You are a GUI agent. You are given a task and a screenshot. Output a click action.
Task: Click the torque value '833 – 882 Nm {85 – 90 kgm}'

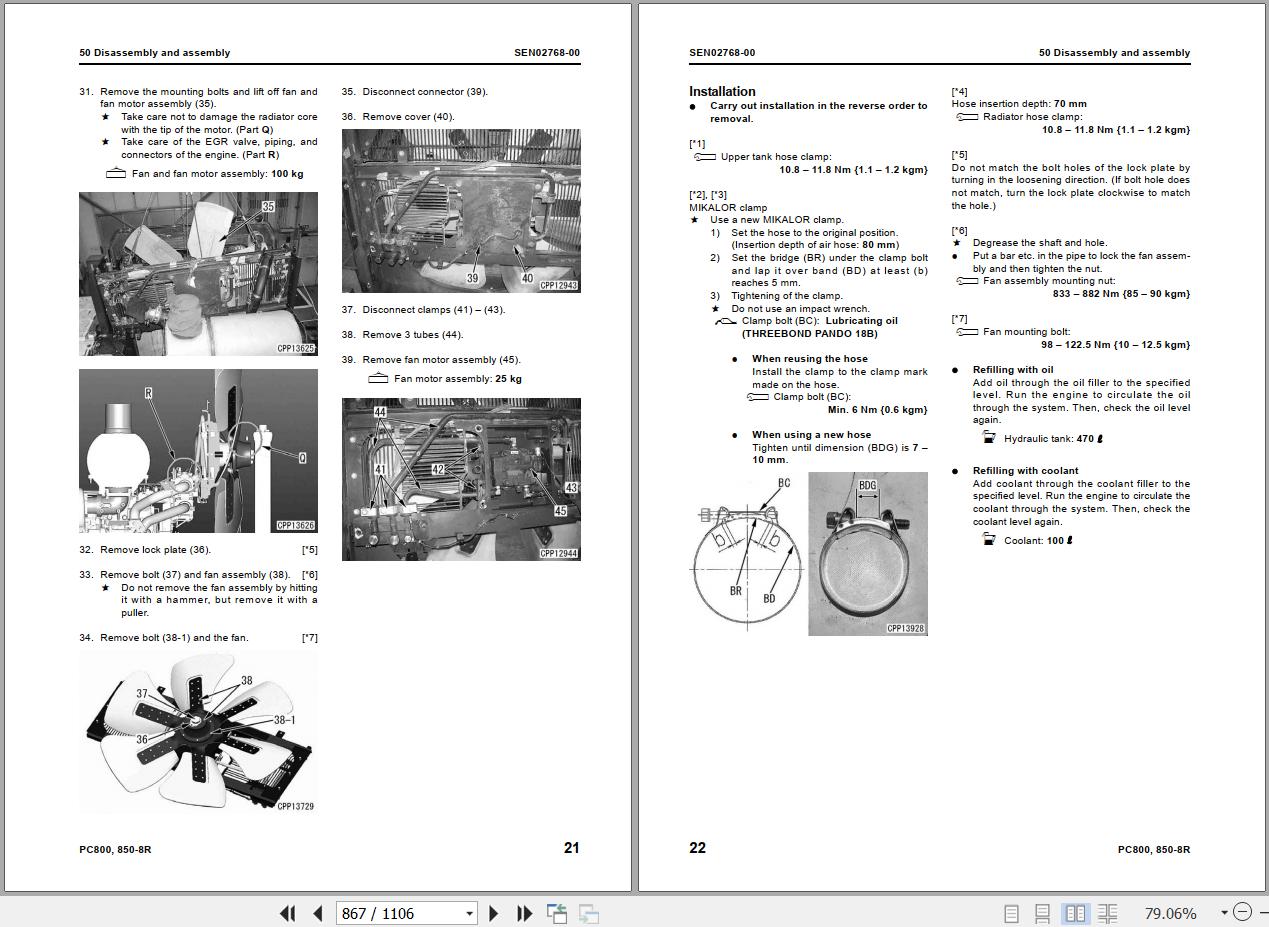(1122, 294)
